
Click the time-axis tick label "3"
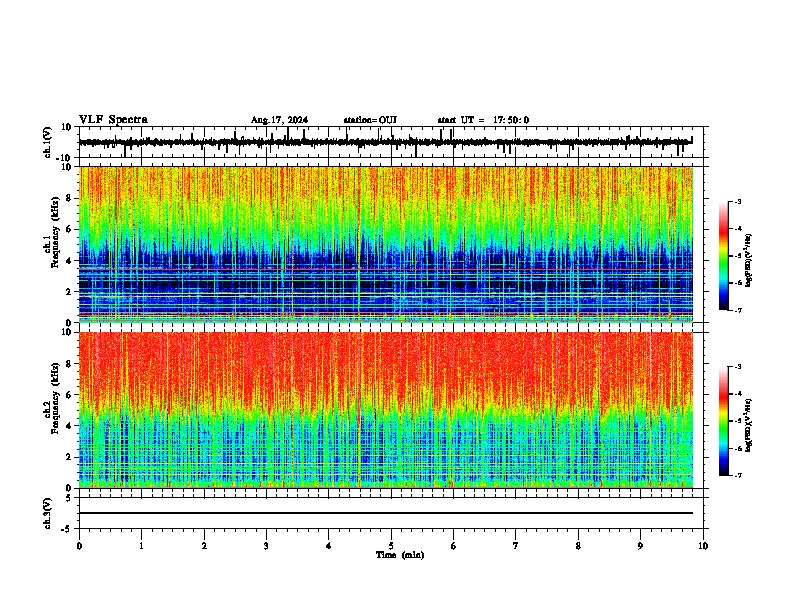click(266, 546)
